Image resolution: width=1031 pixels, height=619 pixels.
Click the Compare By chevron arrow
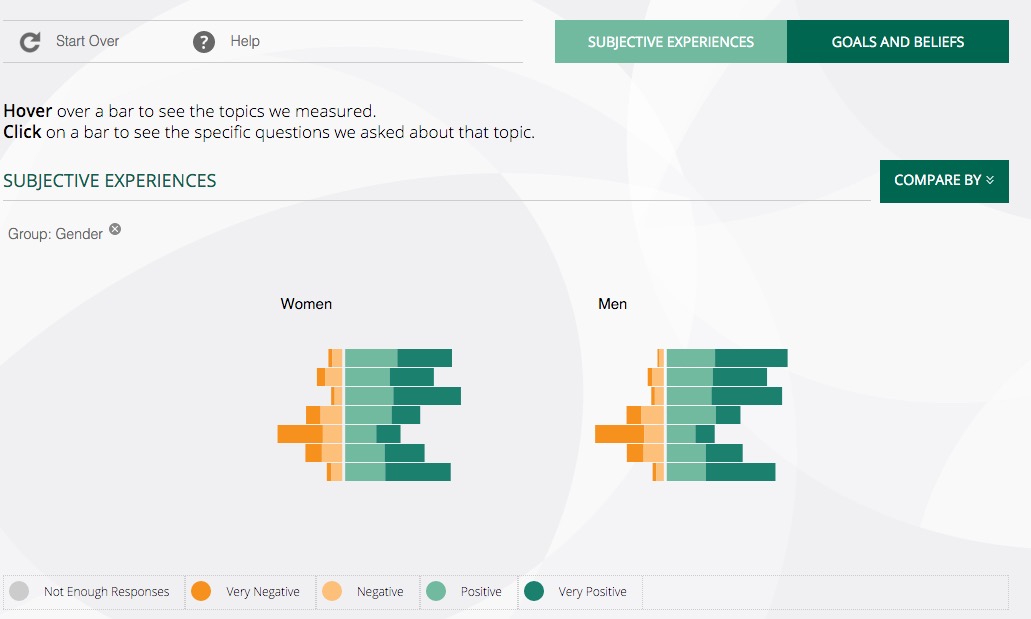point(990,180)
